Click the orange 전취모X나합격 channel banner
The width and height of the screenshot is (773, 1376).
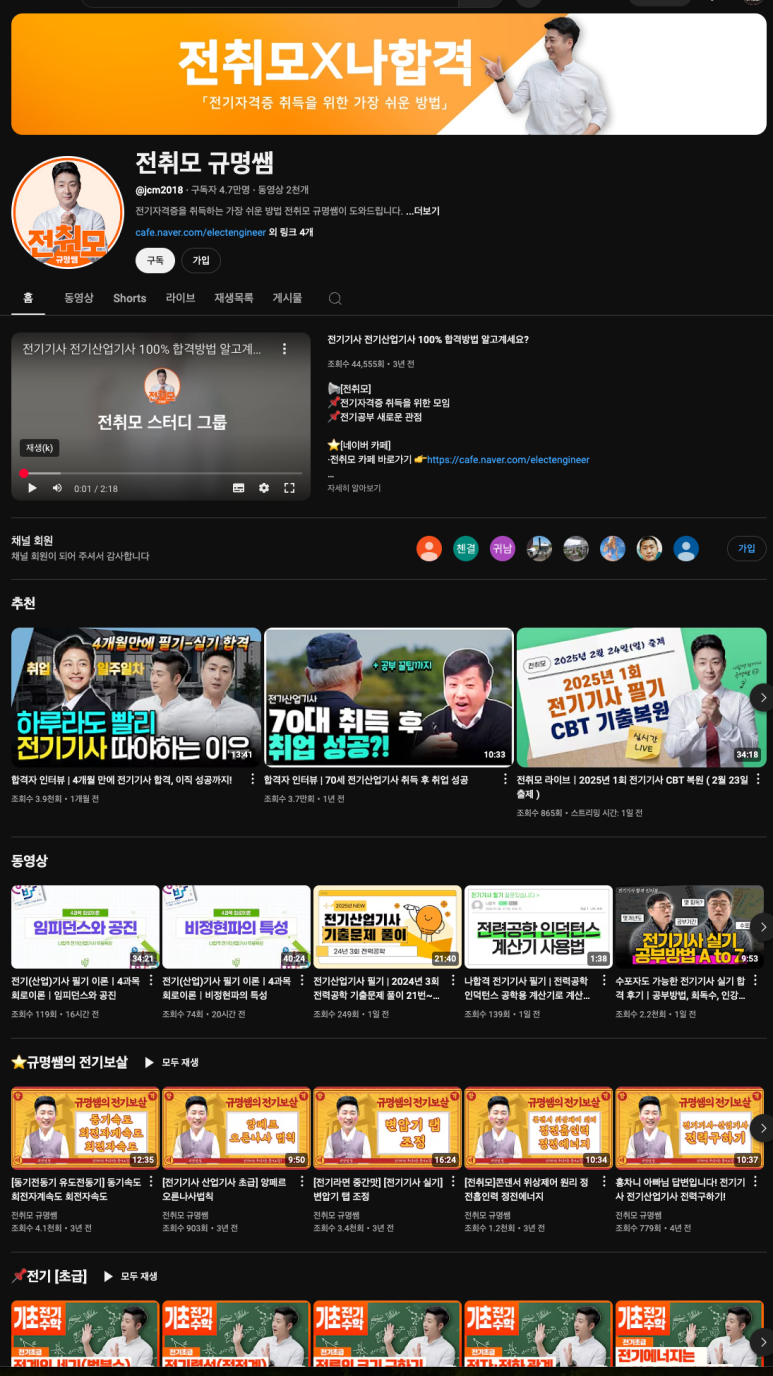point(389,73)
